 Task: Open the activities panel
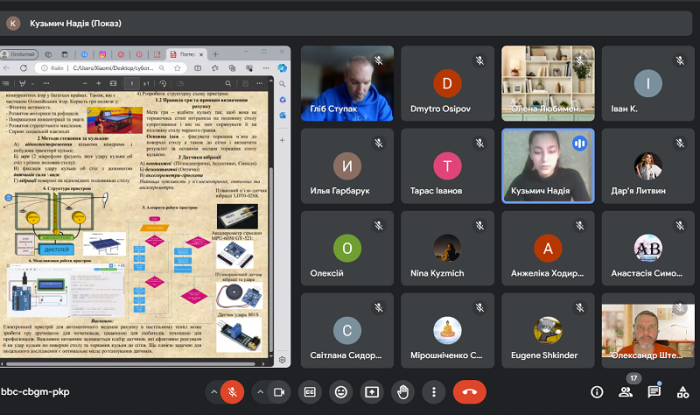682,392
